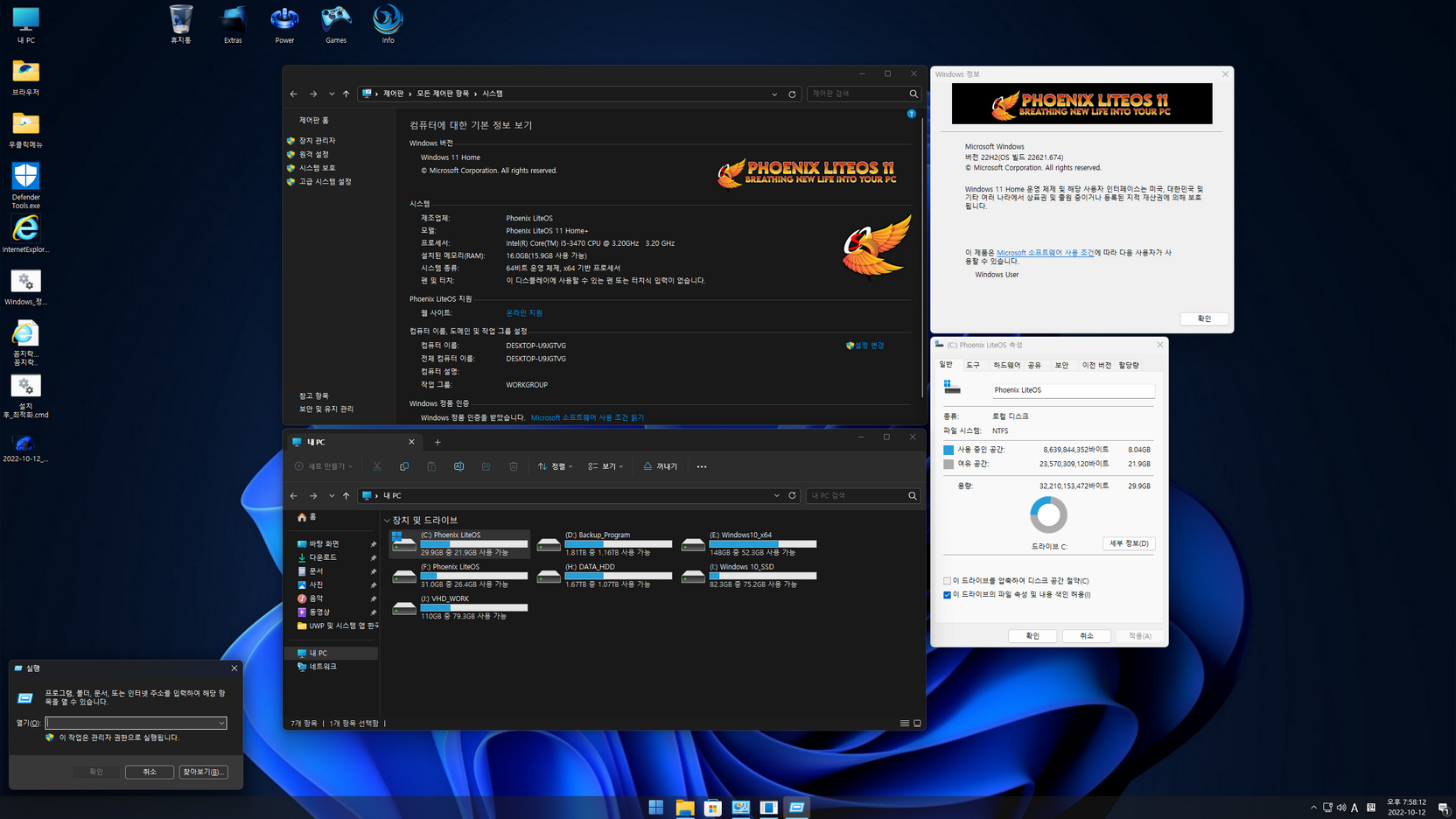The width and height of the screenshot is (1456, 819).
Task: Click the Rename icon in 내 PC toolbar
Action: [x=458, y=466]
